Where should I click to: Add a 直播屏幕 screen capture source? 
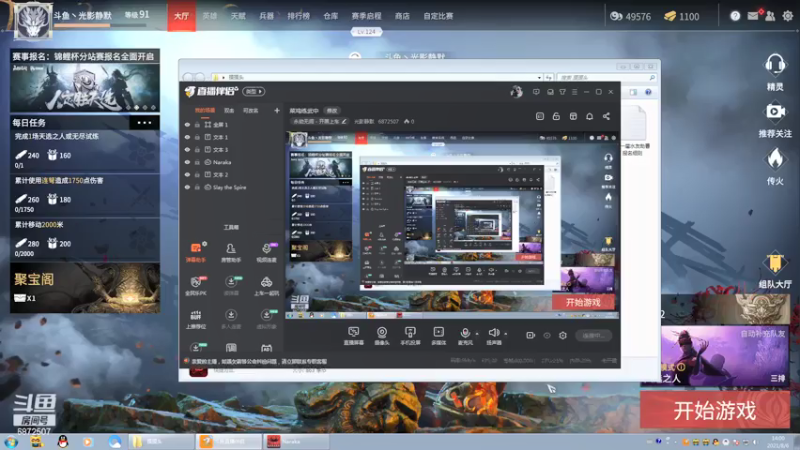354,336
